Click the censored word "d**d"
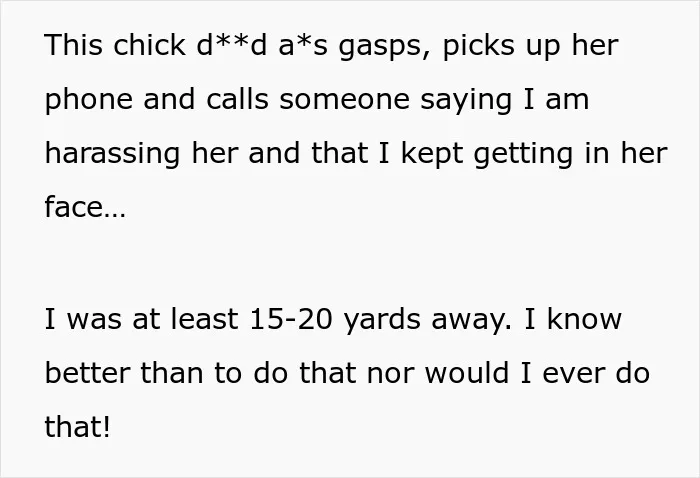The height and width of the screenshot is (478, 700). 231,45
